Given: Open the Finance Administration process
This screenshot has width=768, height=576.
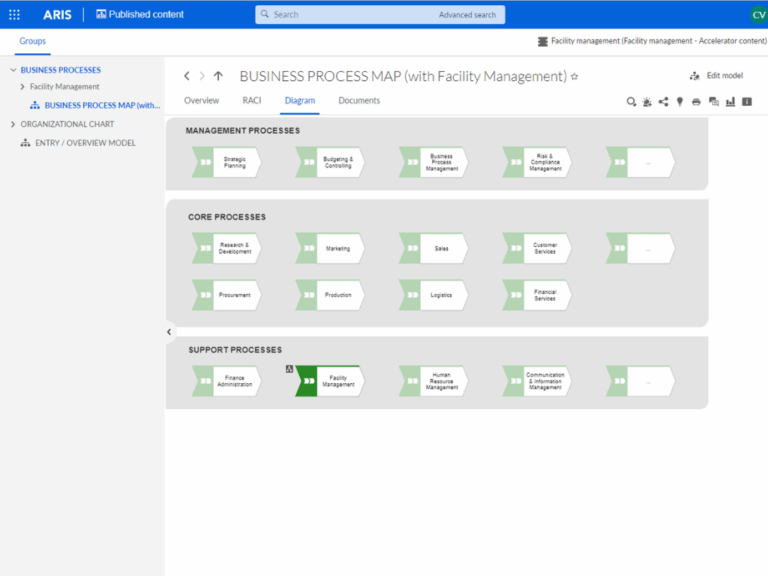Looking at the screenshot, I should coord(226,381).
